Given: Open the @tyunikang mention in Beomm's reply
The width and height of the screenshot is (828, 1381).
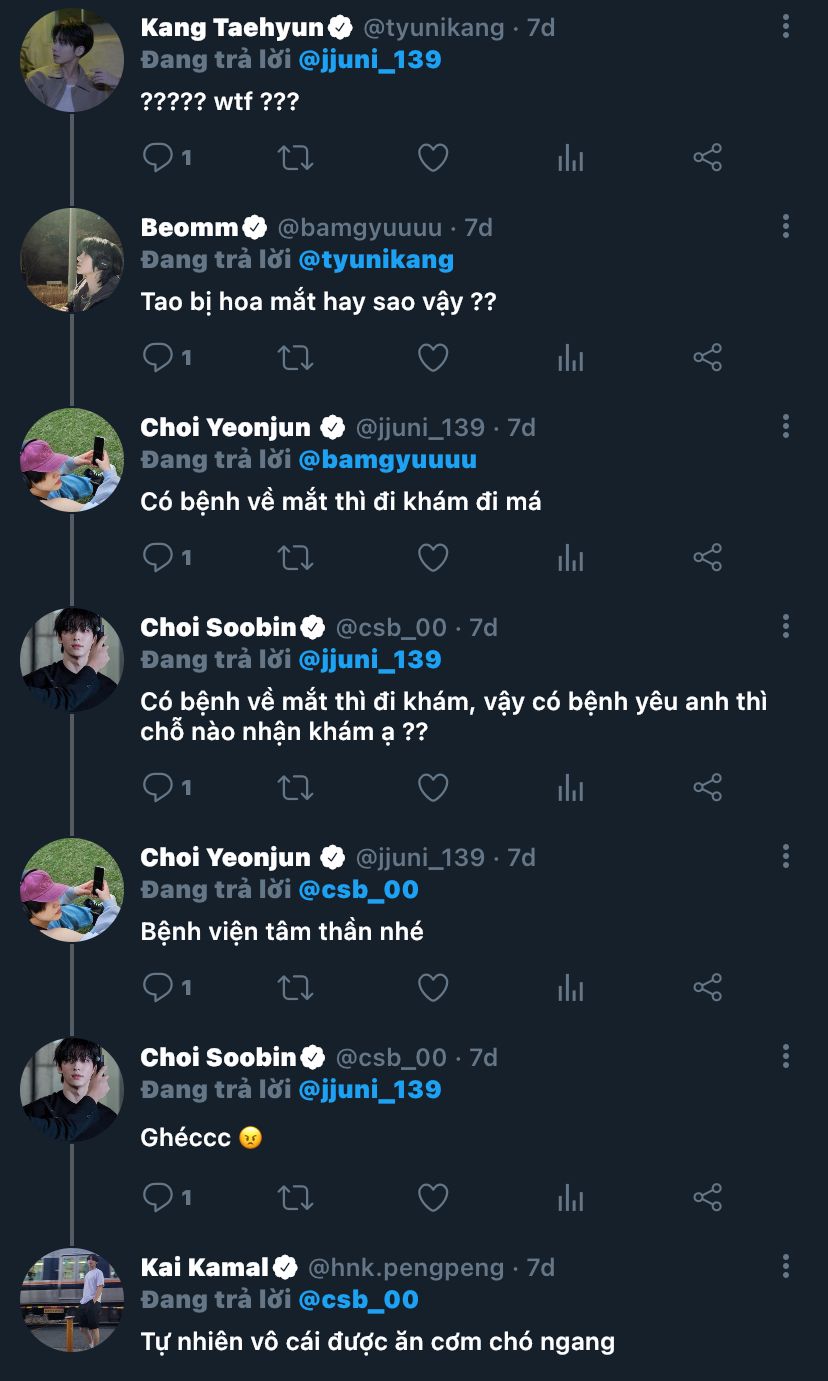Looking at the screenshot, I should 376,260.
